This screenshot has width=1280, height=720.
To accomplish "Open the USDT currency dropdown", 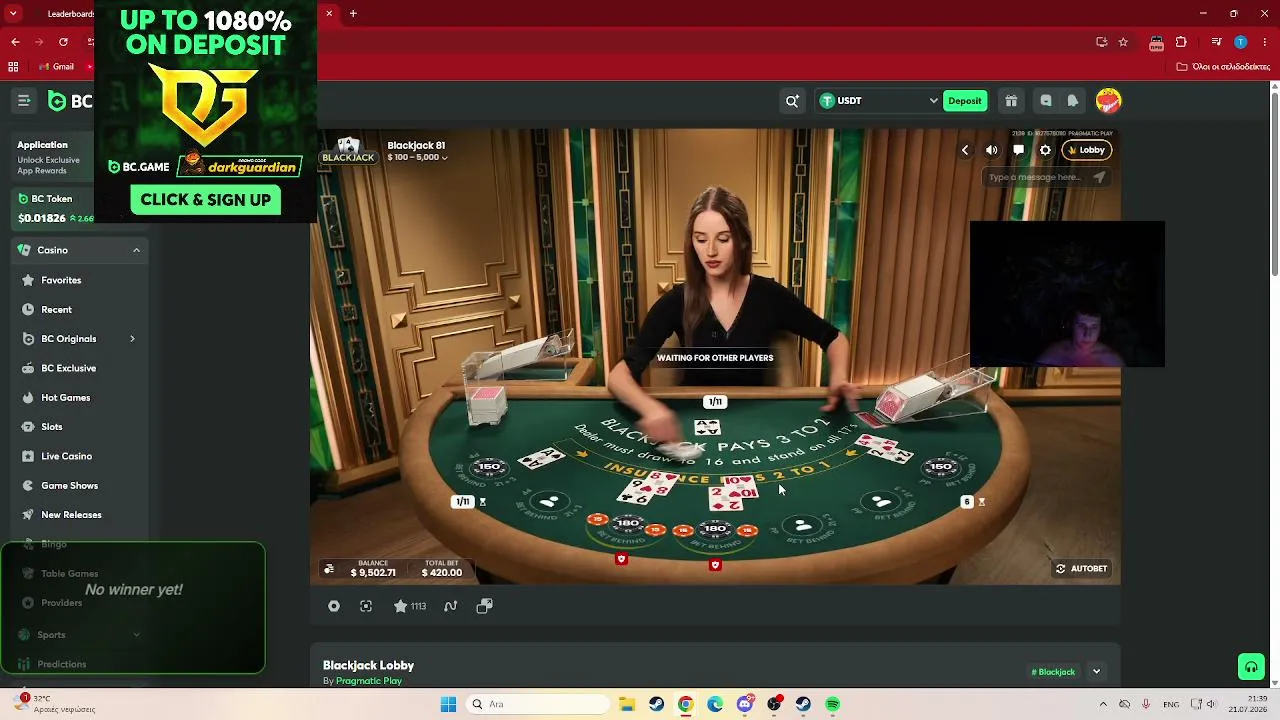I will tap(878, 101).
